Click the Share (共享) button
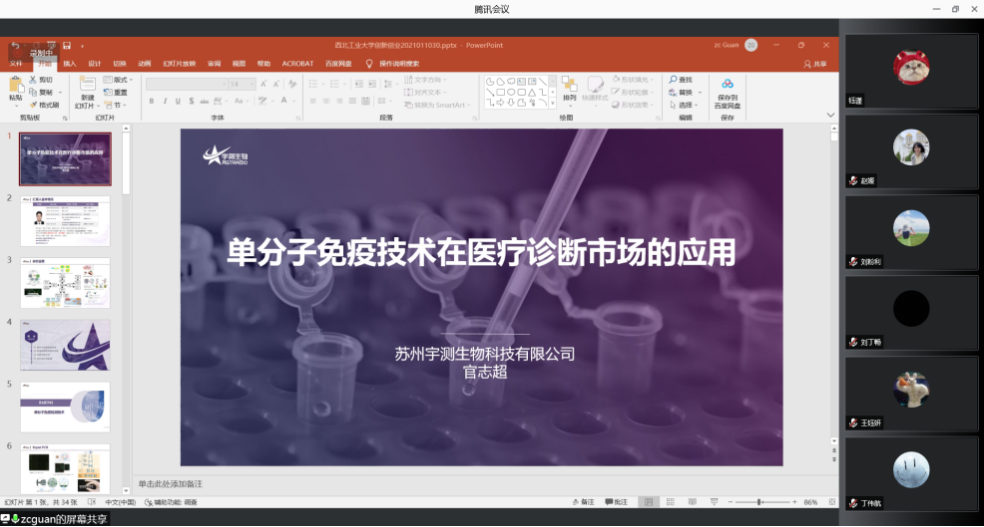984x527 pixels. pos(815,63)
